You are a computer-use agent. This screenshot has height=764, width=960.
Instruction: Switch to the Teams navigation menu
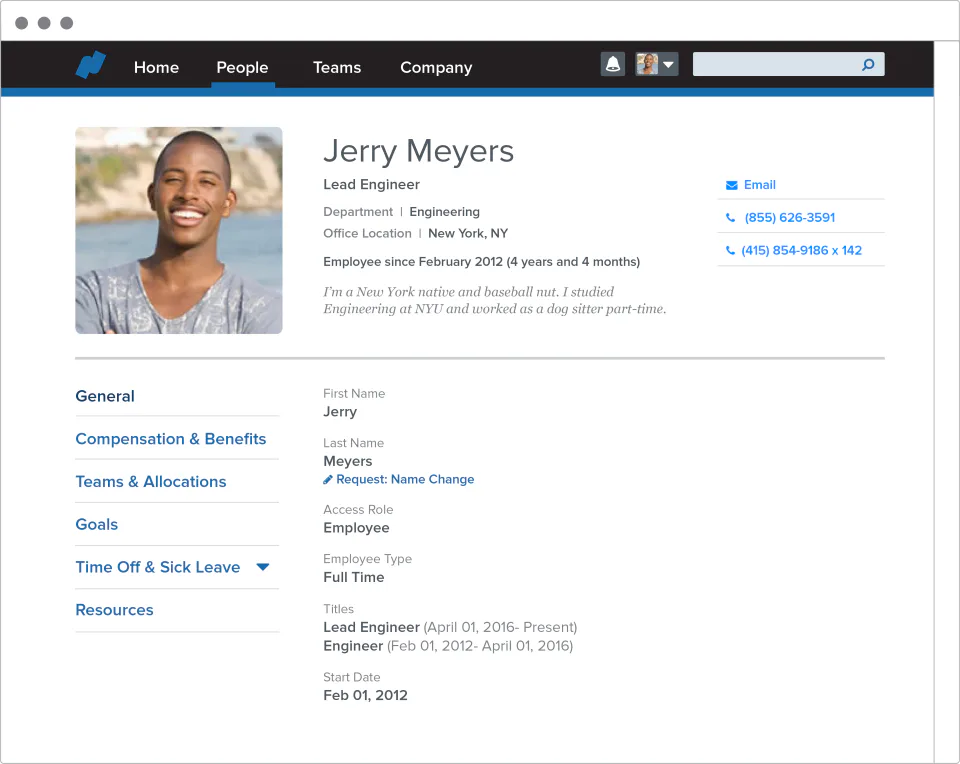pos(336,68)
